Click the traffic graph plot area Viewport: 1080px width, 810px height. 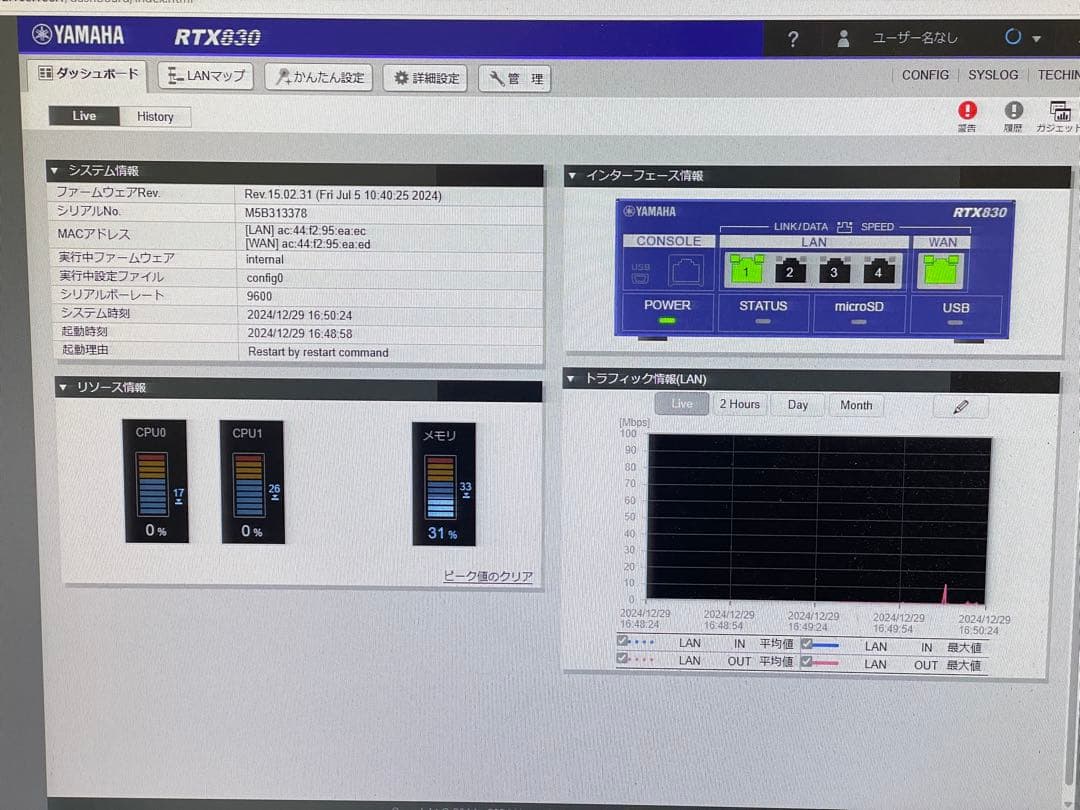pyautogui.click(x=818, y=518)
